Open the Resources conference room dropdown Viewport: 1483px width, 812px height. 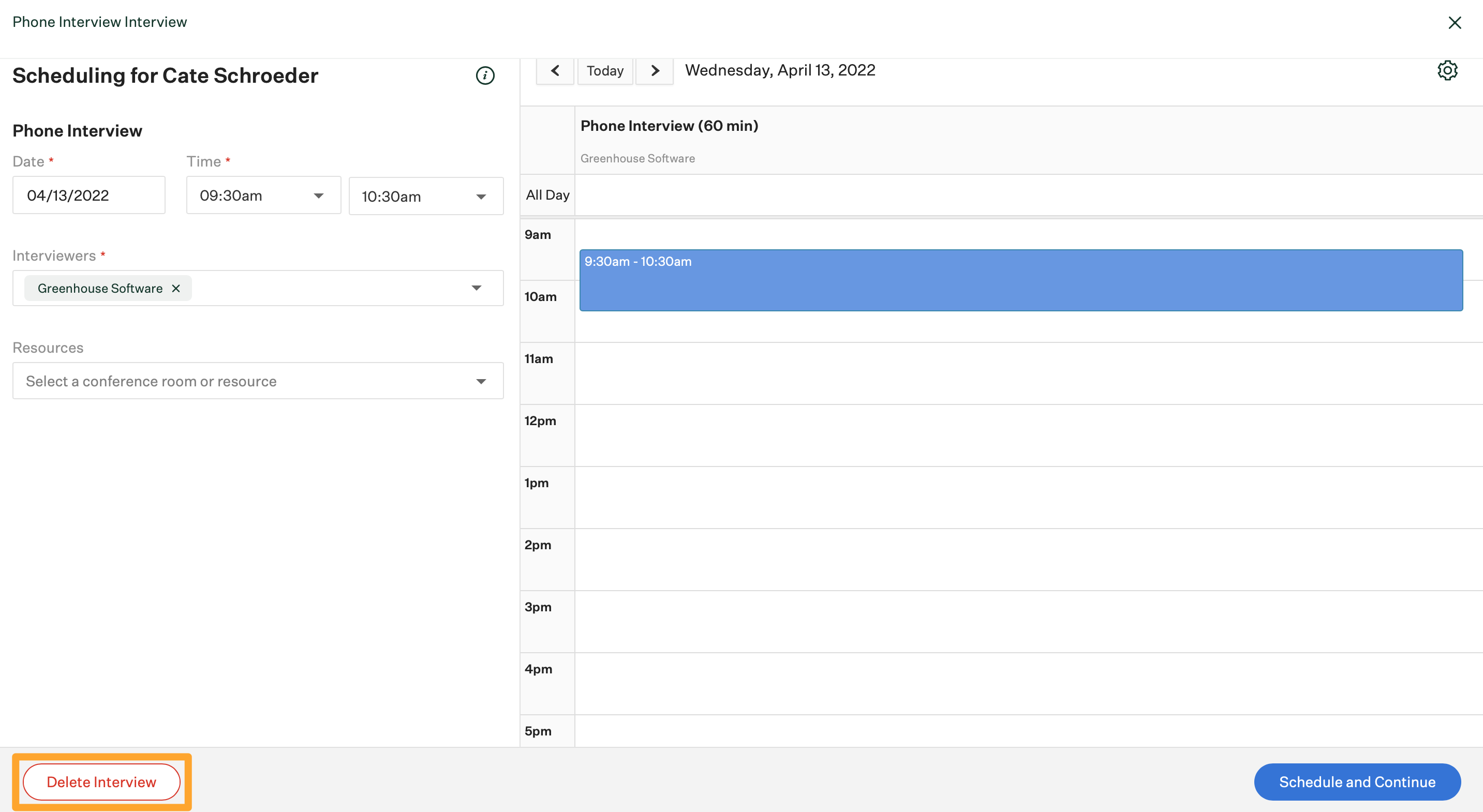point(258,381)
